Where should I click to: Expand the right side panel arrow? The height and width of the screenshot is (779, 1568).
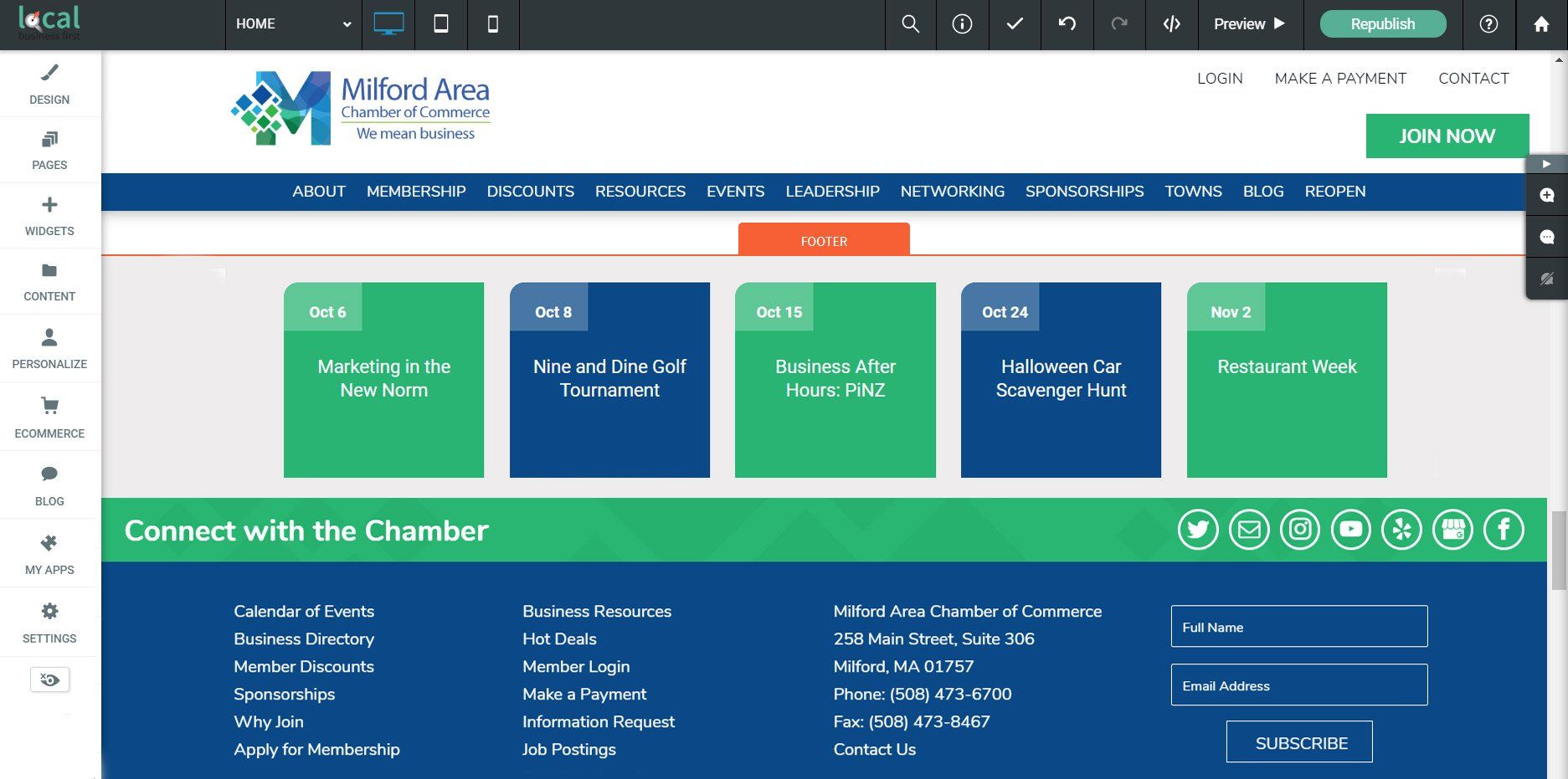(1546, 164)
